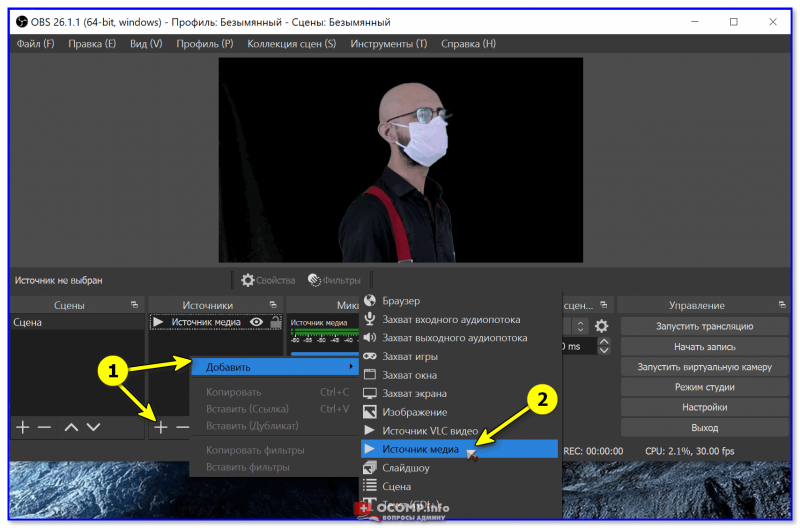This screenshot has height=528, width=800.
Task: Click Начать запись button
Action: 704,346
